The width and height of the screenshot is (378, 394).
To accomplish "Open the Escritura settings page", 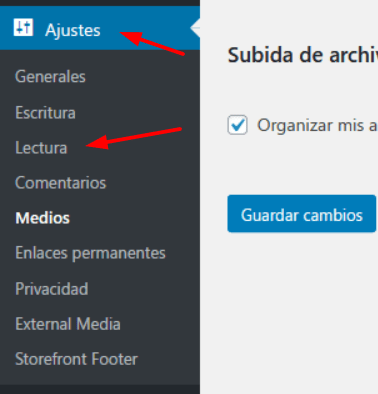I will (45, 112).
